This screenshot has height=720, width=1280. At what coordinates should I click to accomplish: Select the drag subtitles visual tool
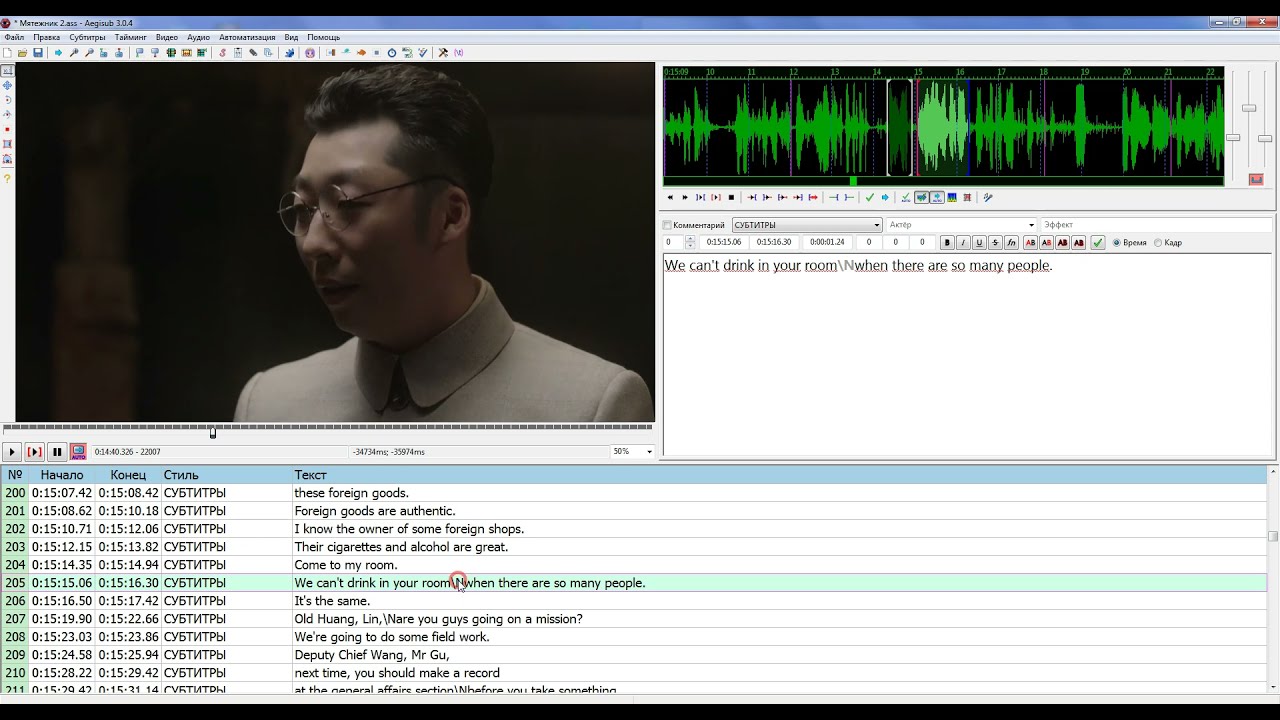coord(7,85)
